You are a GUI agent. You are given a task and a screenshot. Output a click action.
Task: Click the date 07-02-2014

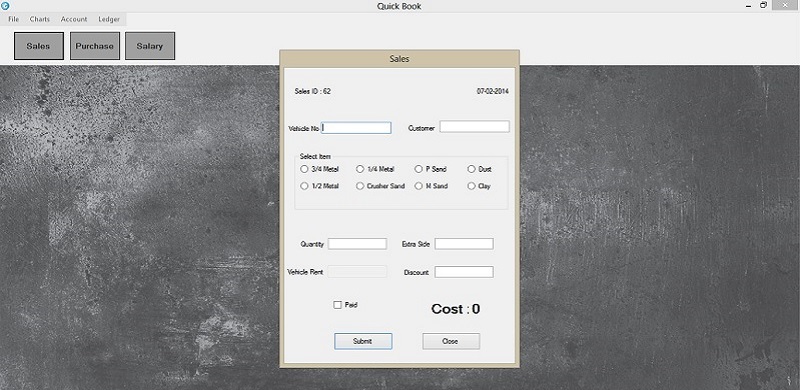coord(492,91)
